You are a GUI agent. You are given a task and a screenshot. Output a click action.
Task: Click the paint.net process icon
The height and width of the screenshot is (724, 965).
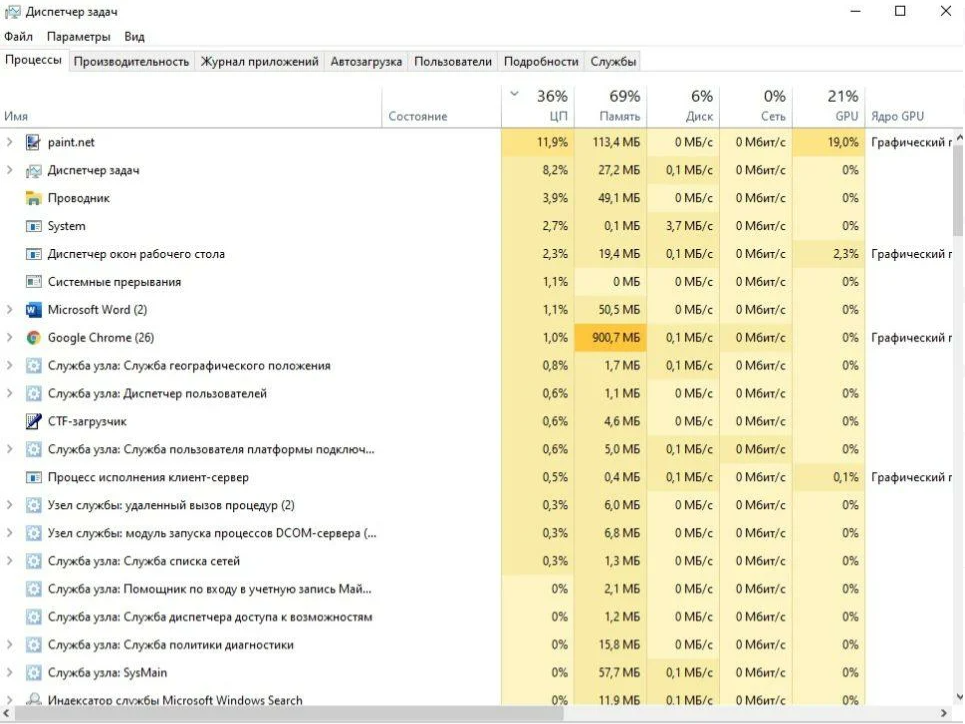pyautogui.click(x=33, y=142)
